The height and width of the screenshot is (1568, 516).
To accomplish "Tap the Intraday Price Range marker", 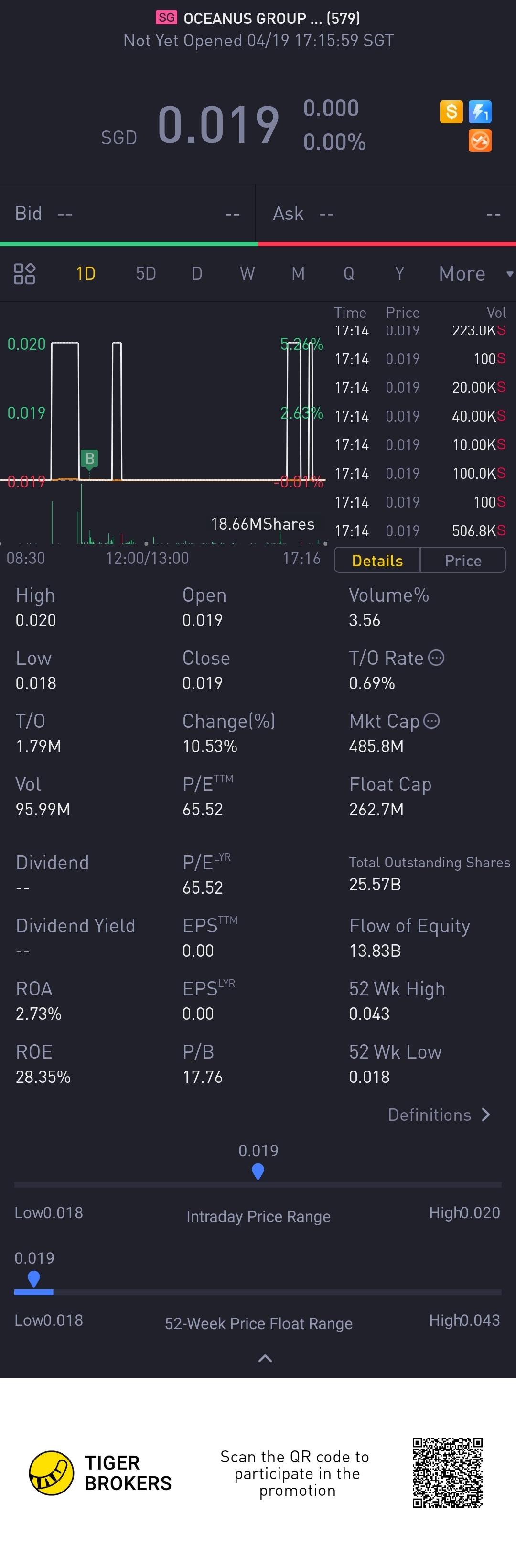I will tap(258, 1171).
